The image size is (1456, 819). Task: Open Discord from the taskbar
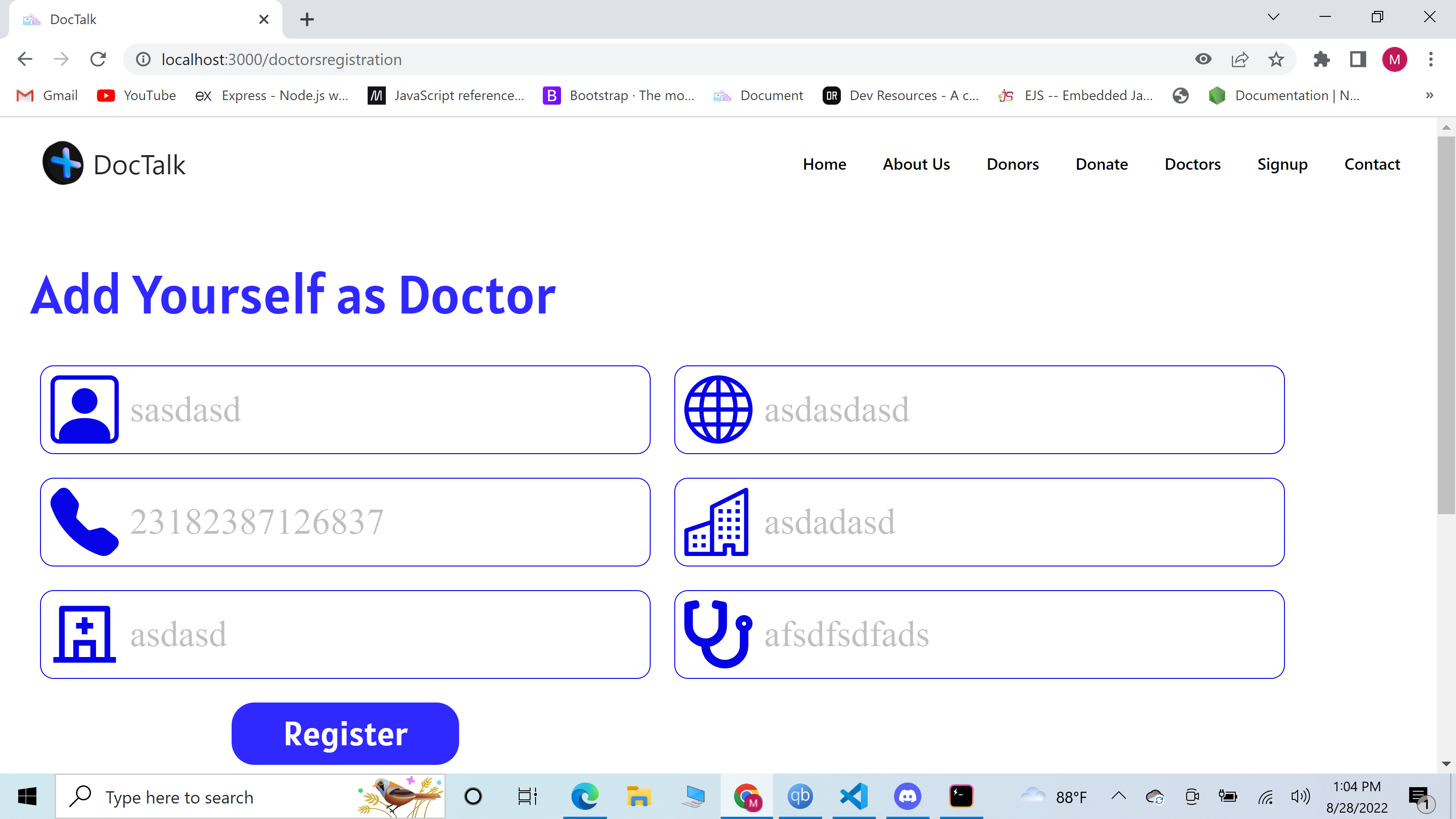(907, 796)
